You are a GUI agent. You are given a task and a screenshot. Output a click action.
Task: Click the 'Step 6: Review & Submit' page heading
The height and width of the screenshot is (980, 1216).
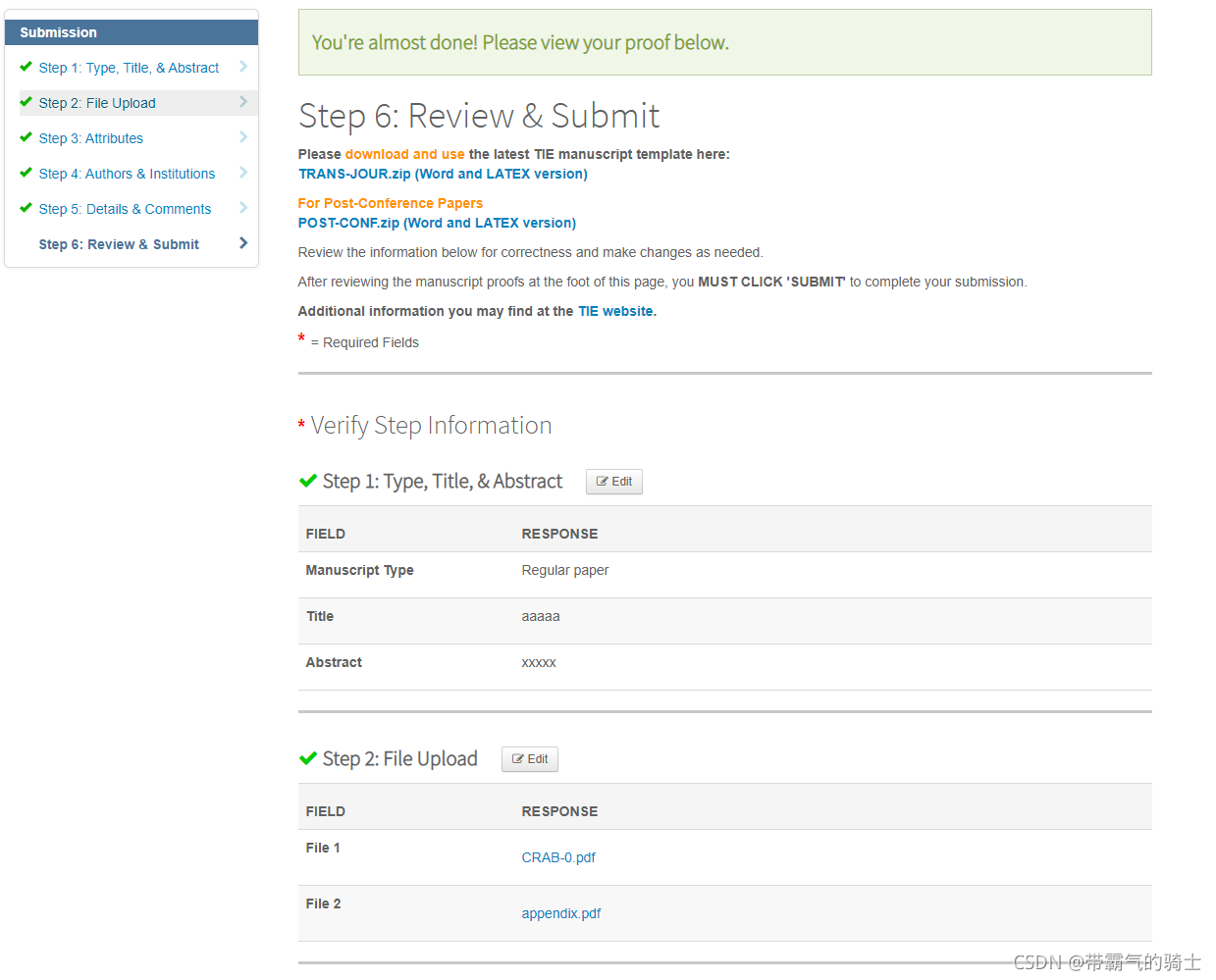pos(479,116)
